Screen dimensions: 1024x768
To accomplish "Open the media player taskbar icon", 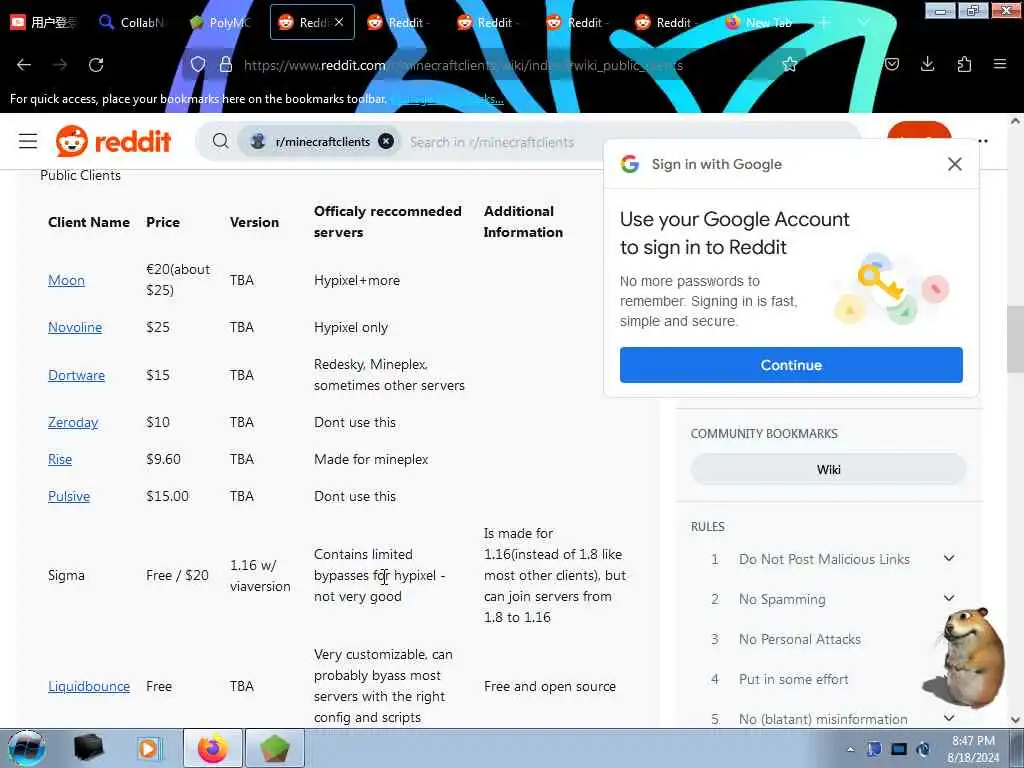I will click(149, 748).
